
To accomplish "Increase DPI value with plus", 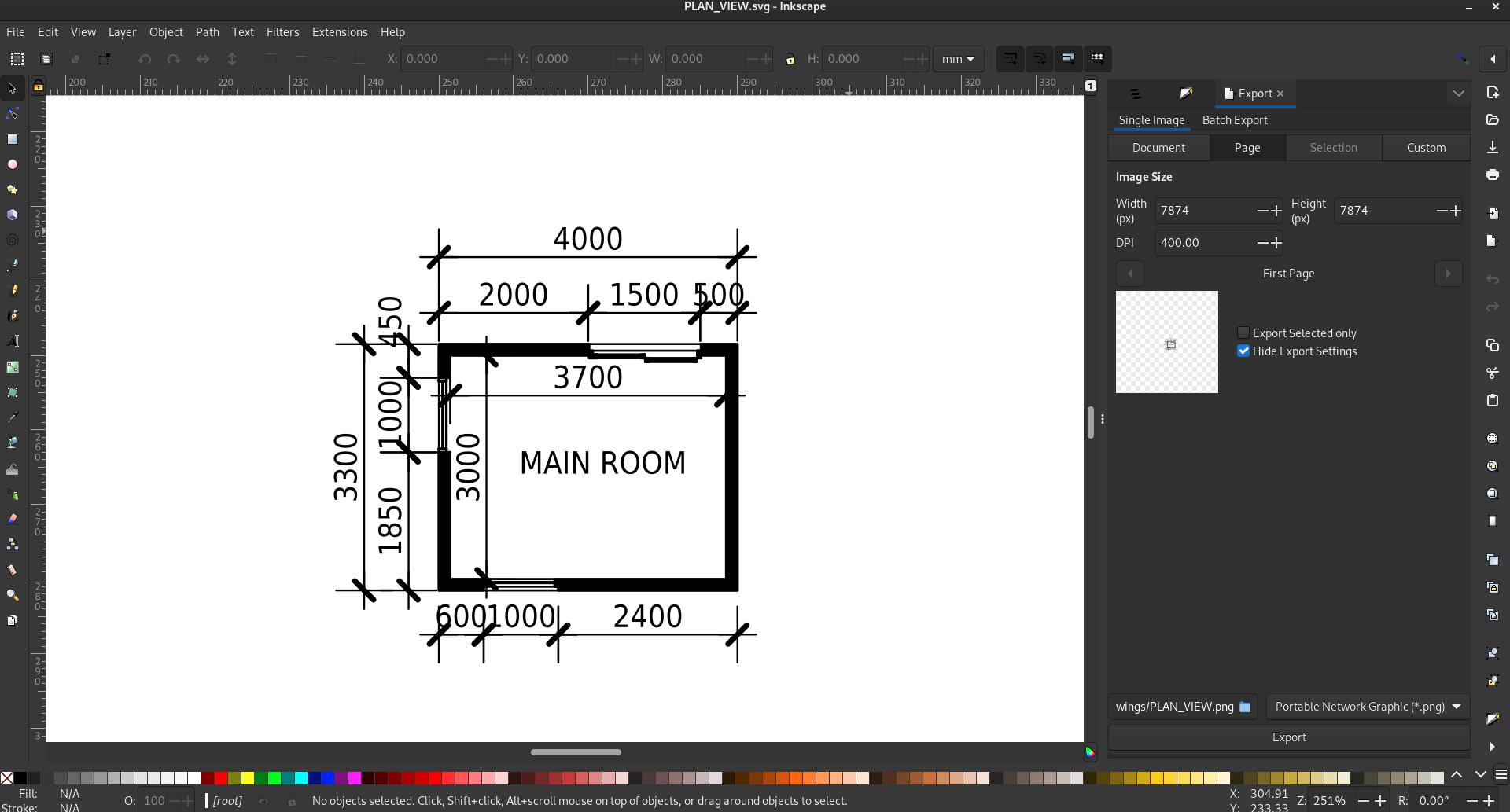I will 1276,243.
